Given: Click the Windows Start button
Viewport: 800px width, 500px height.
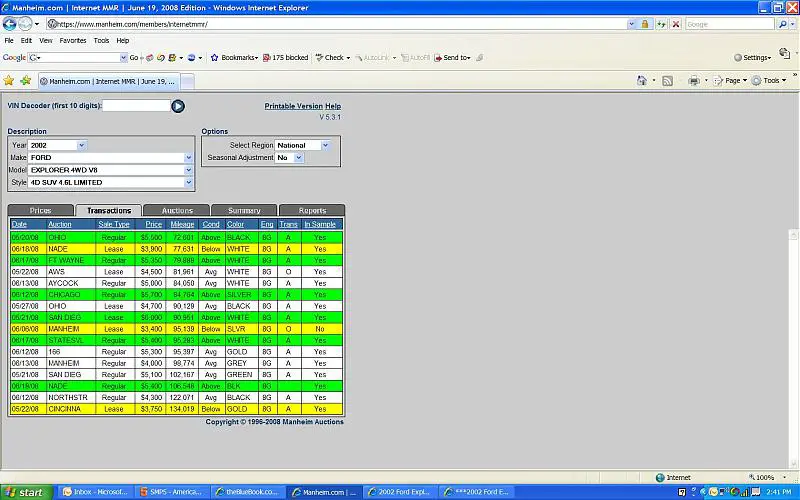Looking at the screenshot, I should click(27, 492).
